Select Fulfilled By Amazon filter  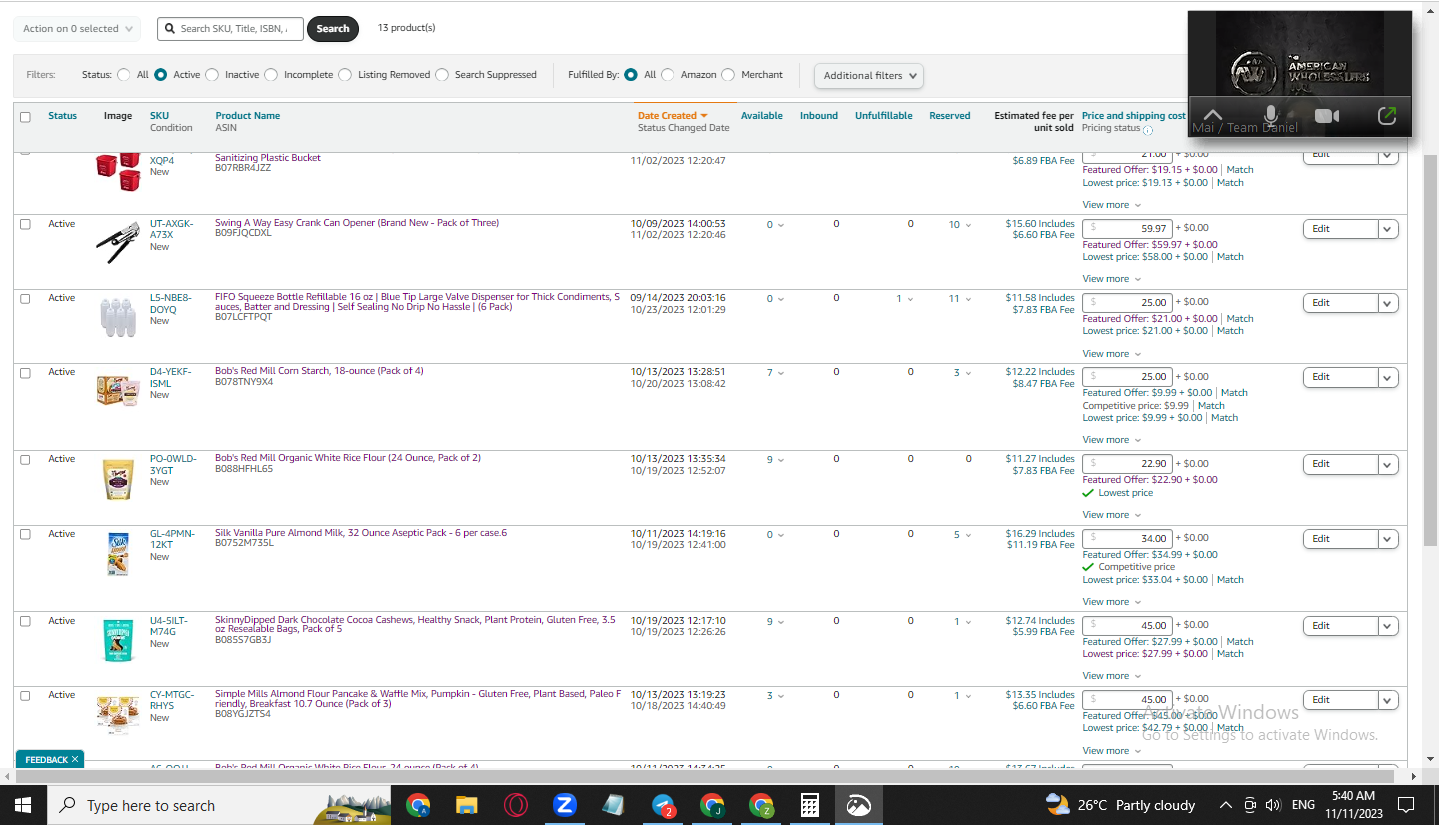(x=668, y=75)
